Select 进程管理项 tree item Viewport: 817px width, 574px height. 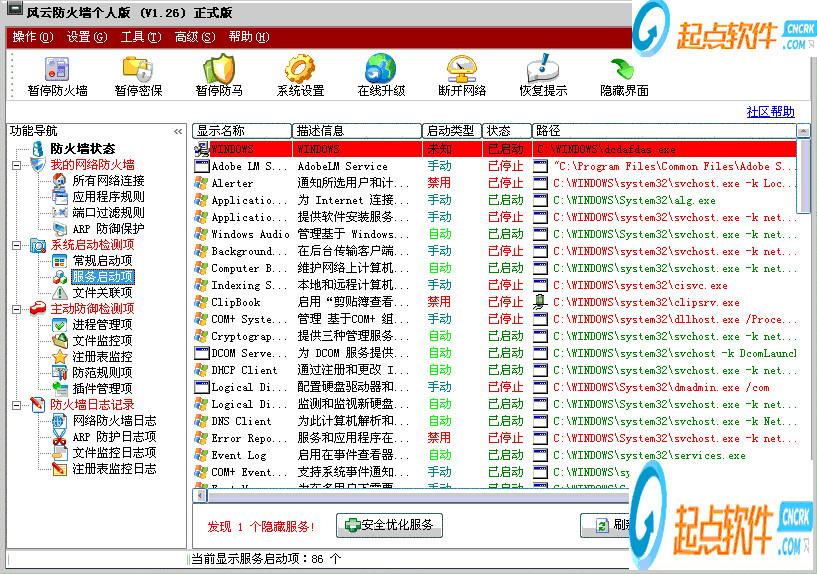102,325
